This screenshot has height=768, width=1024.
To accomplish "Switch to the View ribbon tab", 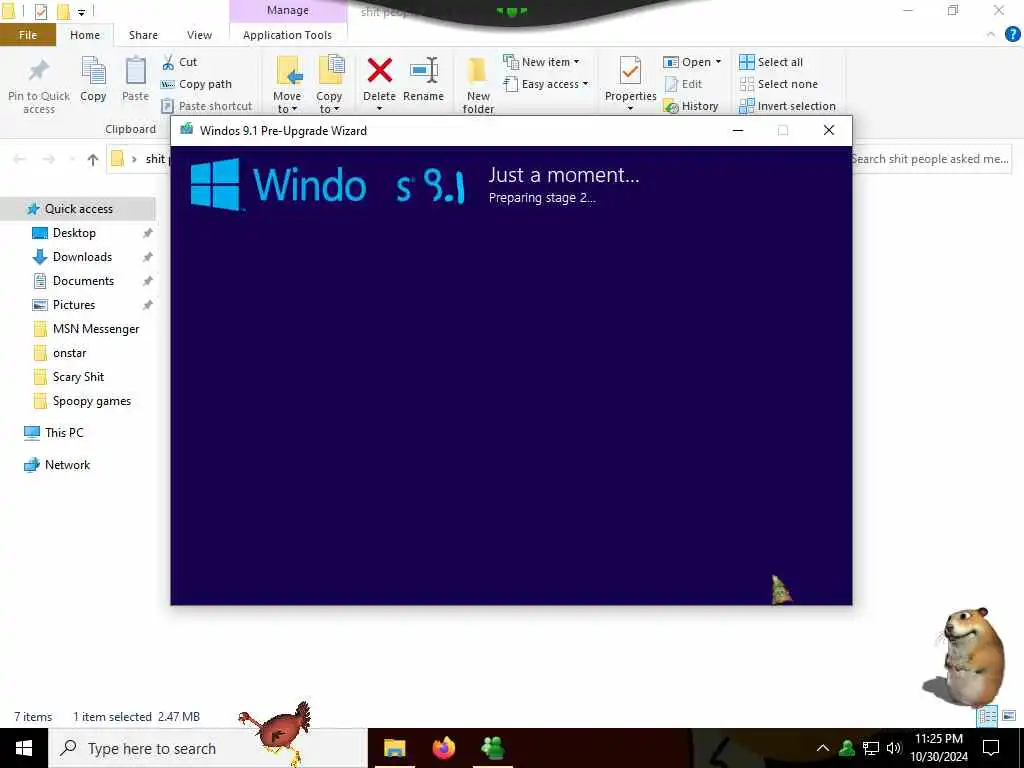I will click(x=199, y=35).
